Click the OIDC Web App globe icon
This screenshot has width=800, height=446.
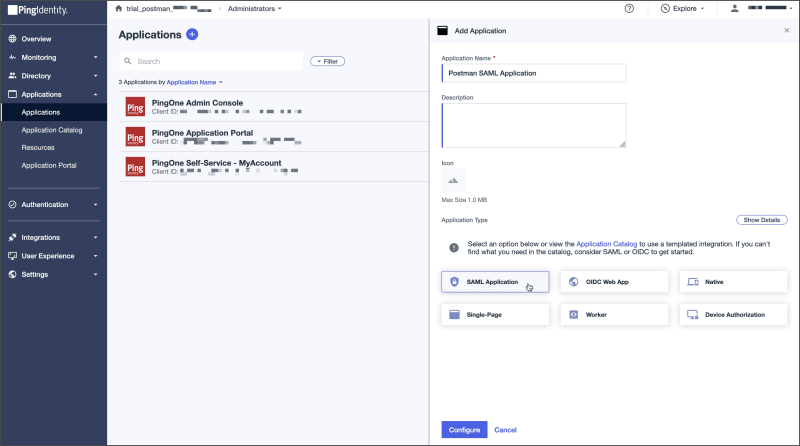[573, 282]
